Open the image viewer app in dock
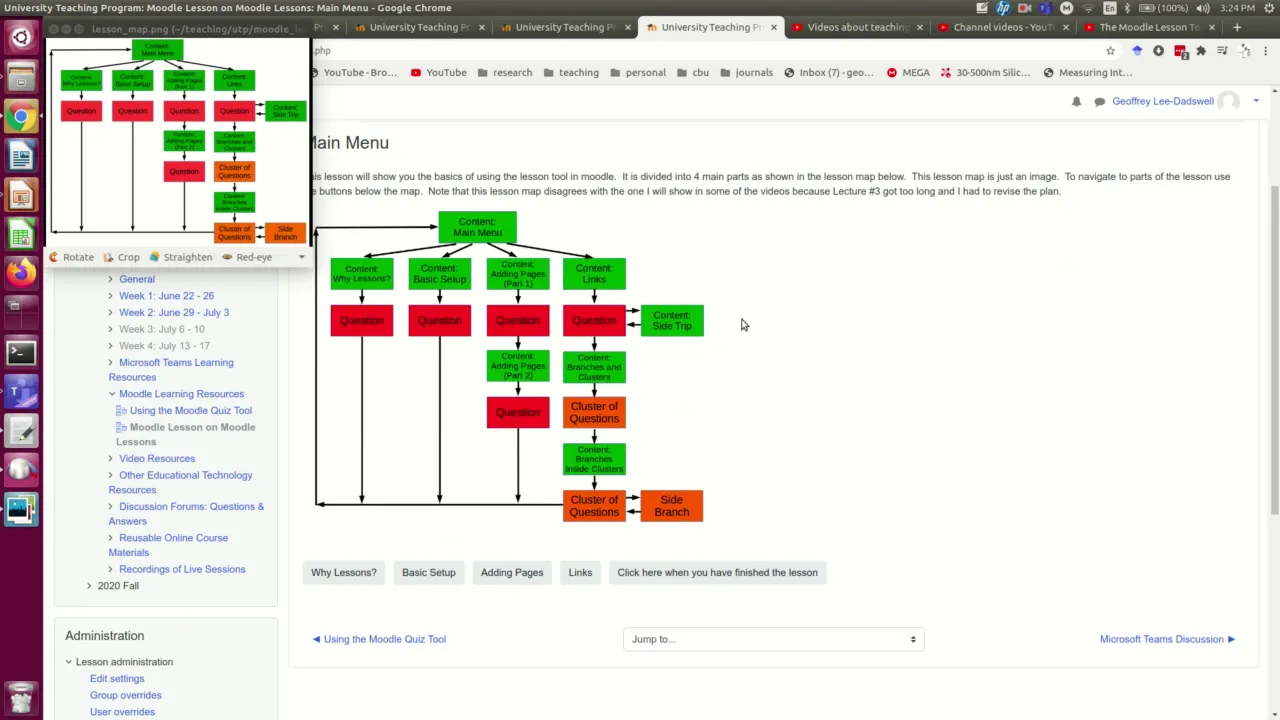 coord(21,509)
